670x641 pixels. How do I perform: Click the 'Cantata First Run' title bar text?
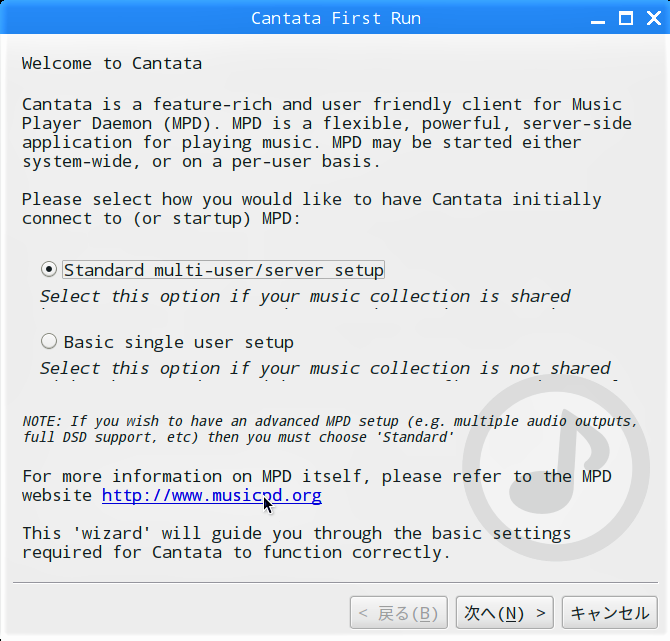point(336,18)
